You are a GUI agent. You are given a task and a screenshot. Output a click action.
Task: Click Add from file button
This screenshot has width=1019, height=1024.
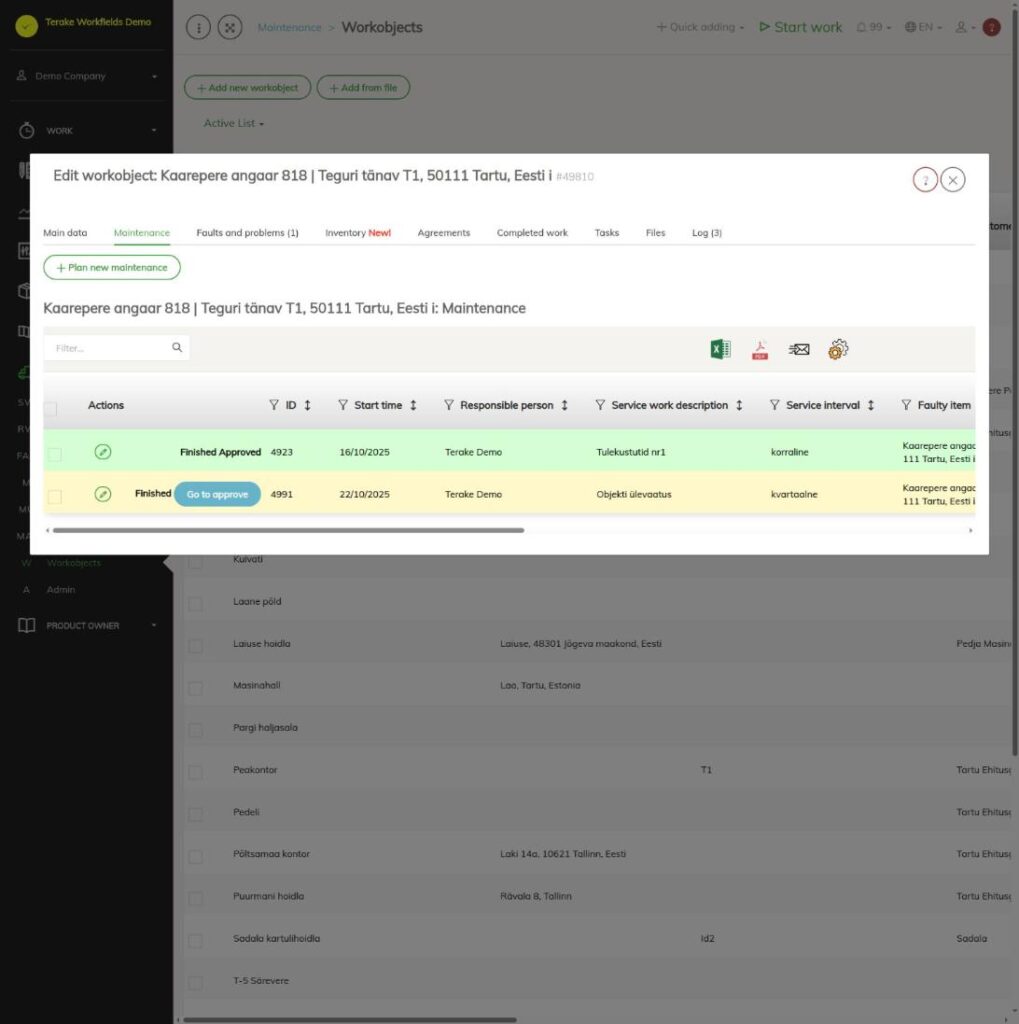(363, 88)
